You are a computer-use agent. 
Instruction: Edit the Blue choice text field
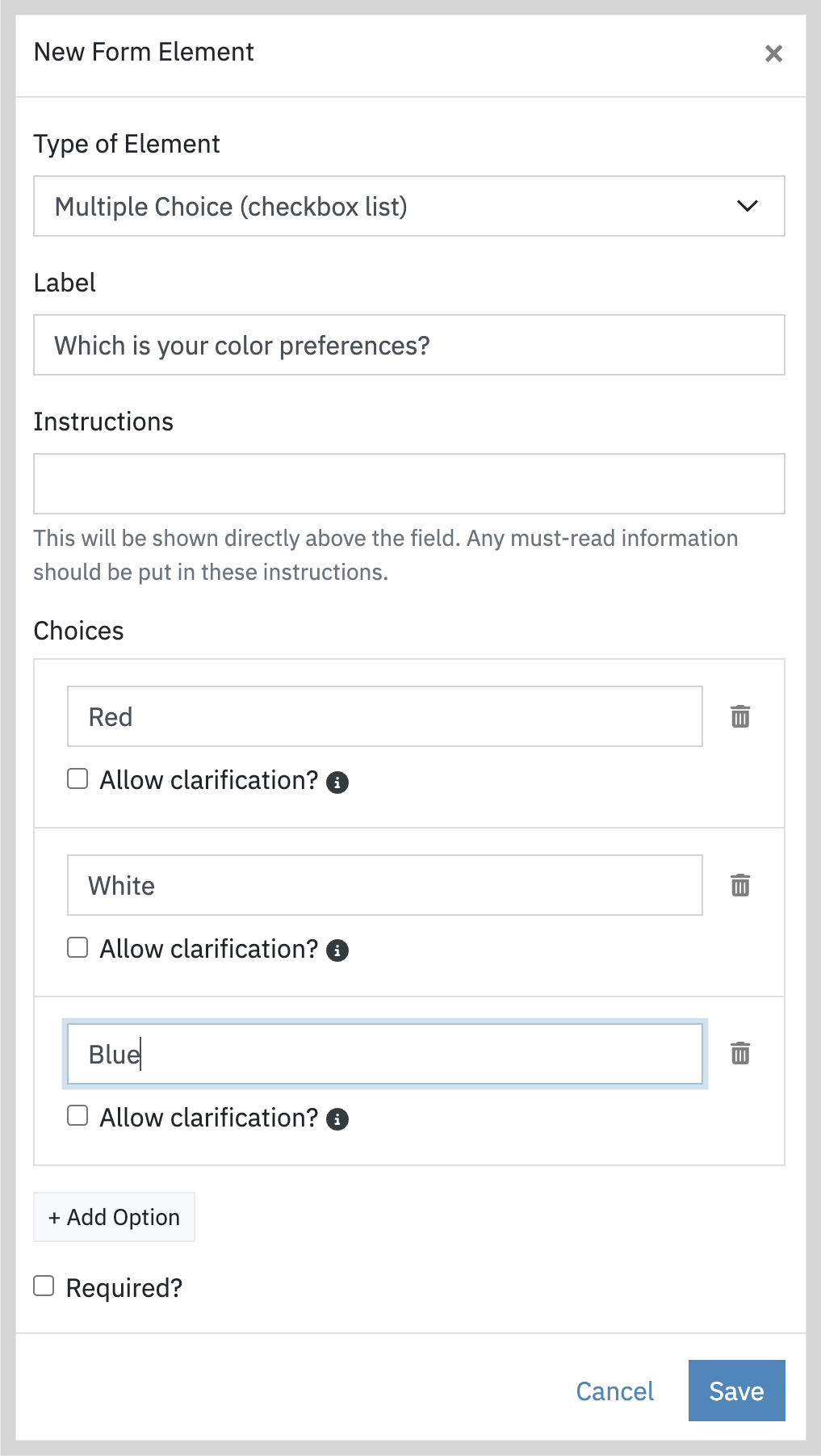pyautogui.click(x=385, y=1054)
